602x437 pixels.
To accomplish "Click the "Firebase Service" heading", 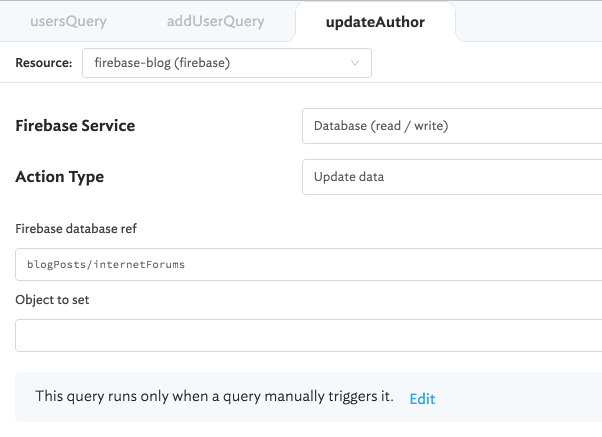I will pos(75,126).
